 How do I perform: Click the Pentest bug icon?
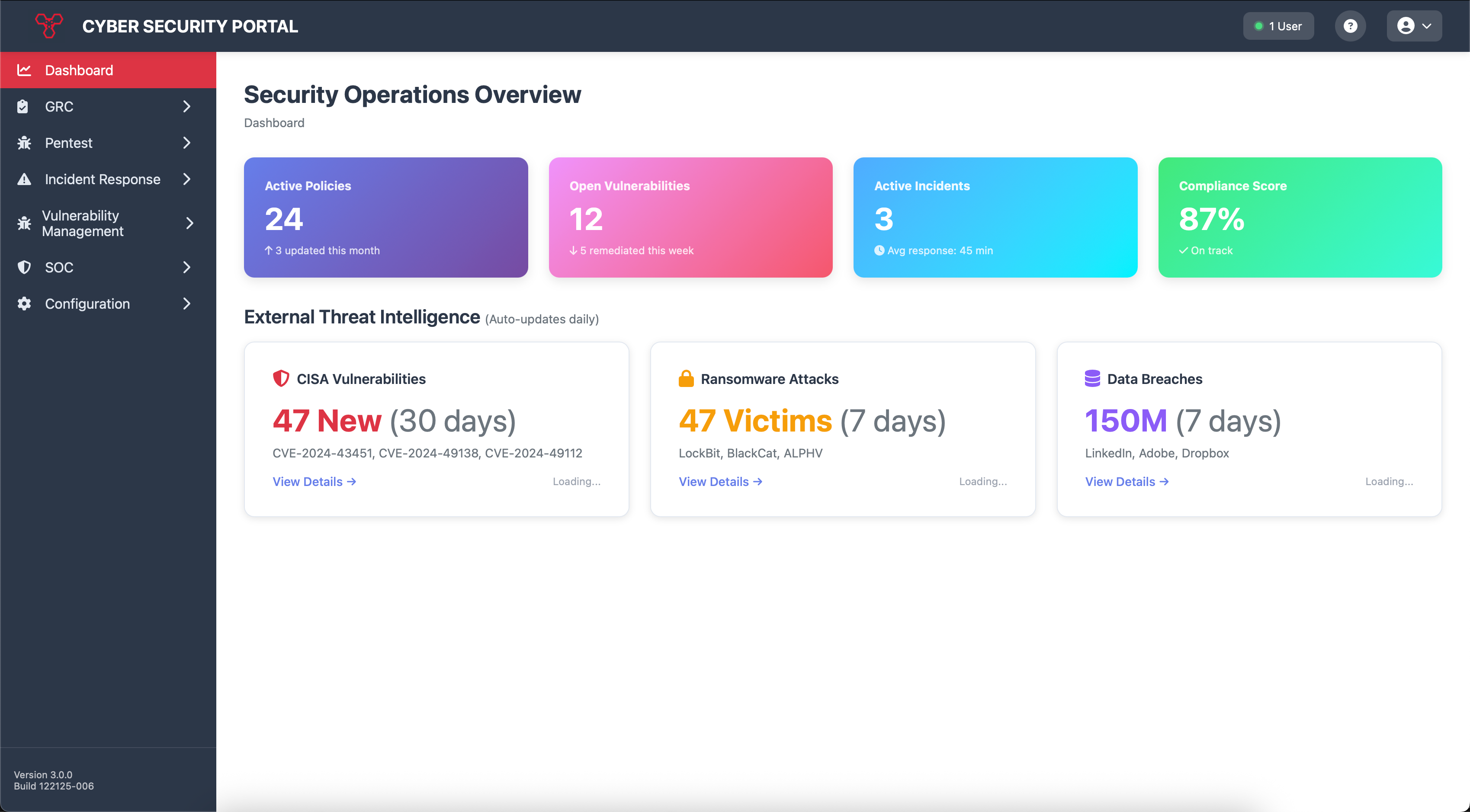point(24,143)
